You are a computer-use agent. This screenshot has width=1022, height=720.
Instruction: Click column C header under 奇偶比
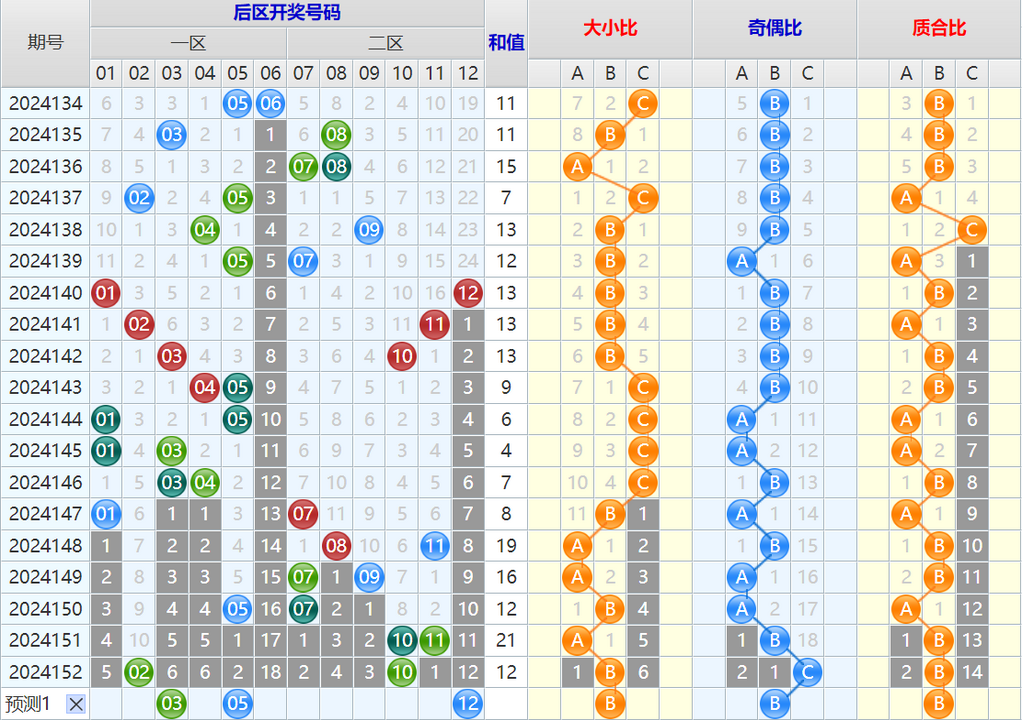(808, 74)
